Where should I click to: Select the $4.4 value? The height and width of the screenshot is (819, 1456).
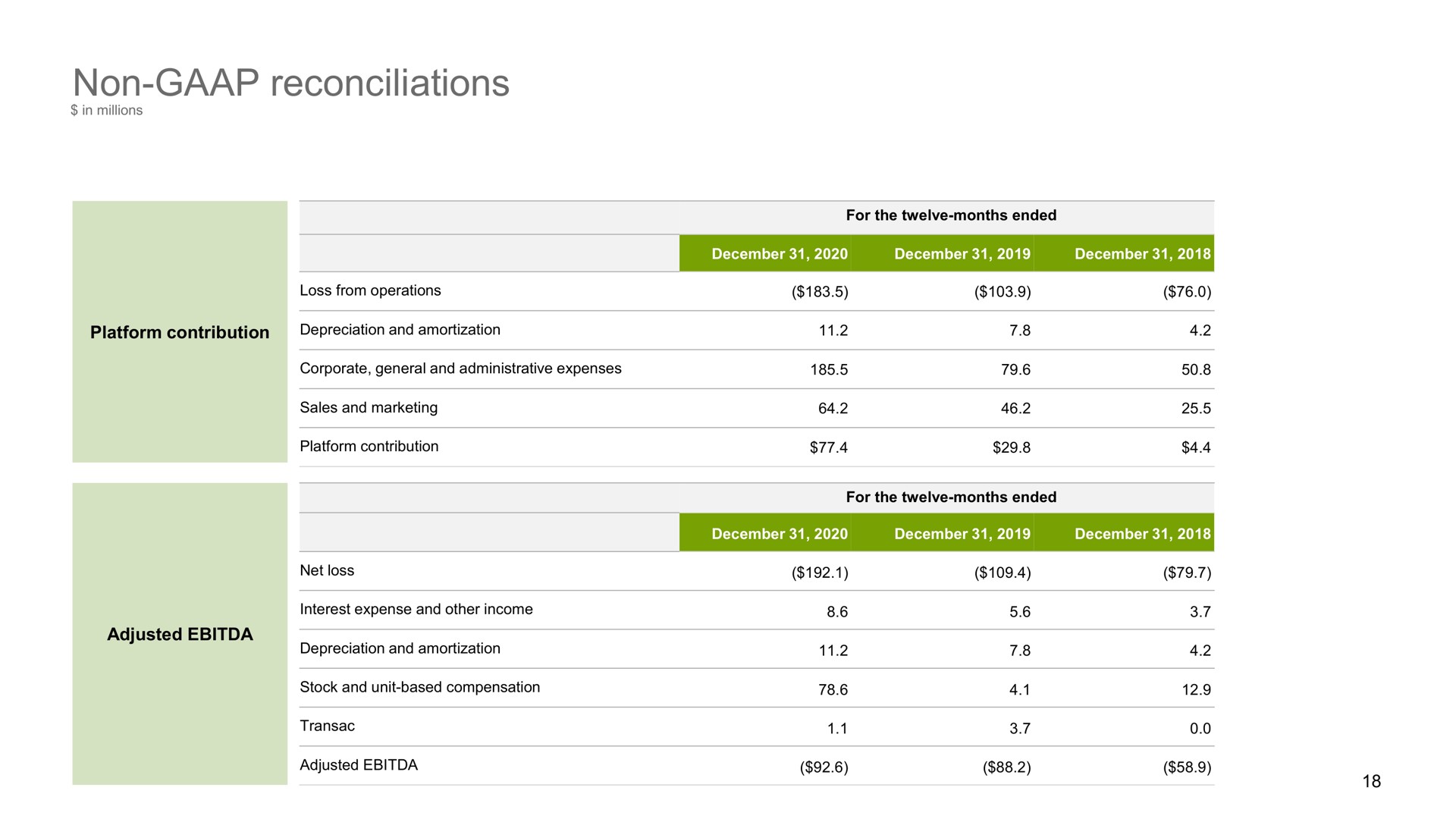(x=1196, y=447)
